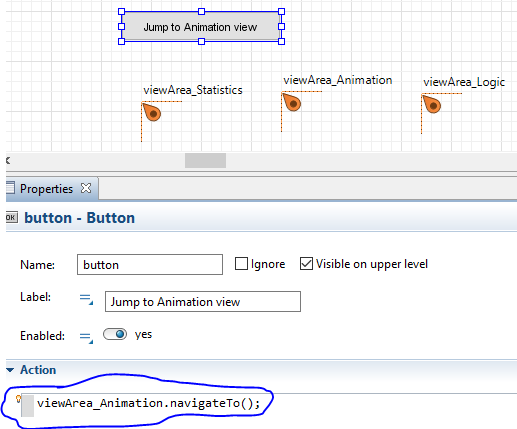Viewport: 517px width, 429px height.
Task: Select the viewArea_Logic label text
Action: point(464,82)
